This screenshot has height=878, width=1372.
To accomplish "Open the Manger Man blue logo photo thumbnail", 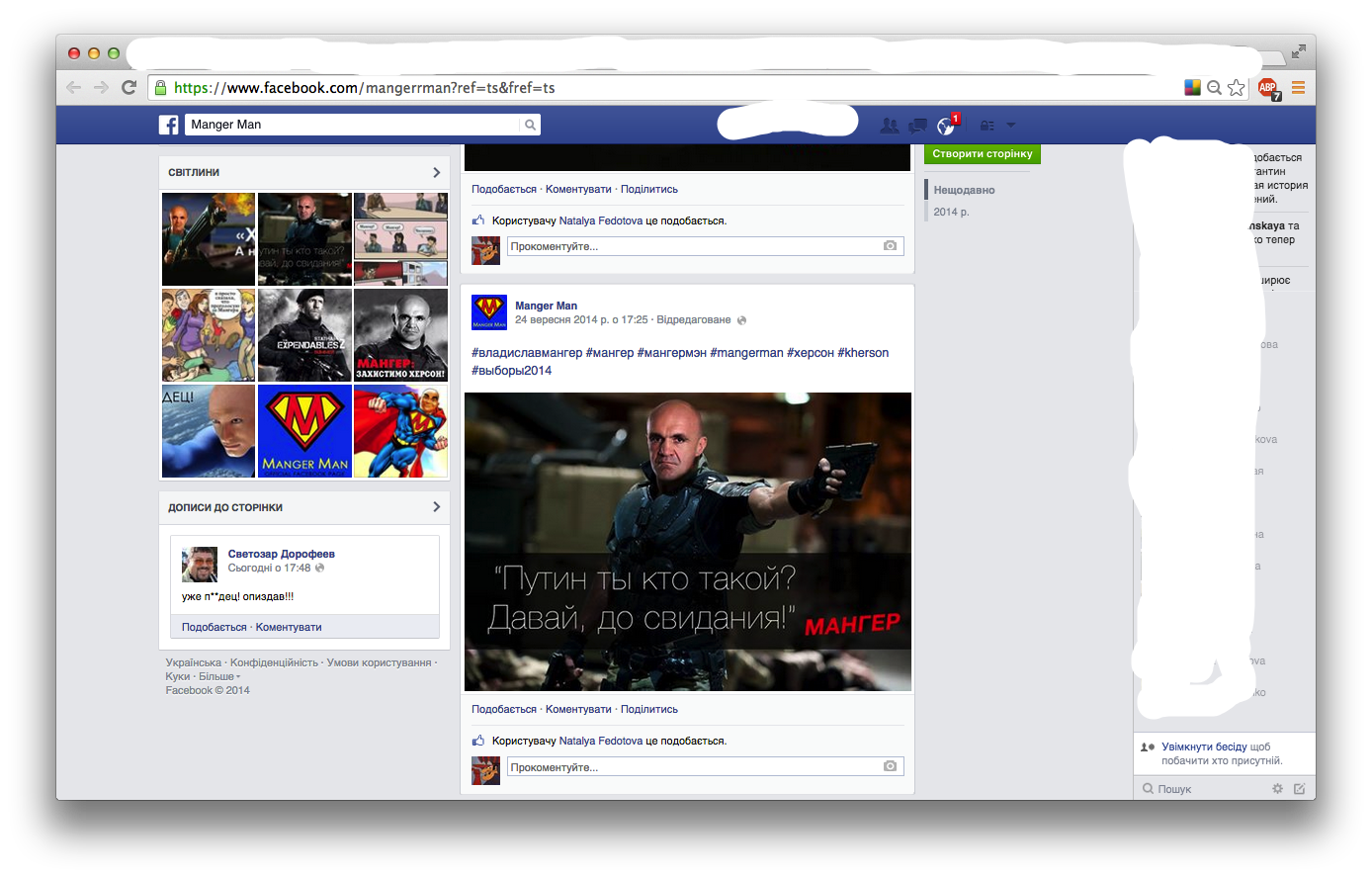I will pyautogui.click(x=304, y=431).
